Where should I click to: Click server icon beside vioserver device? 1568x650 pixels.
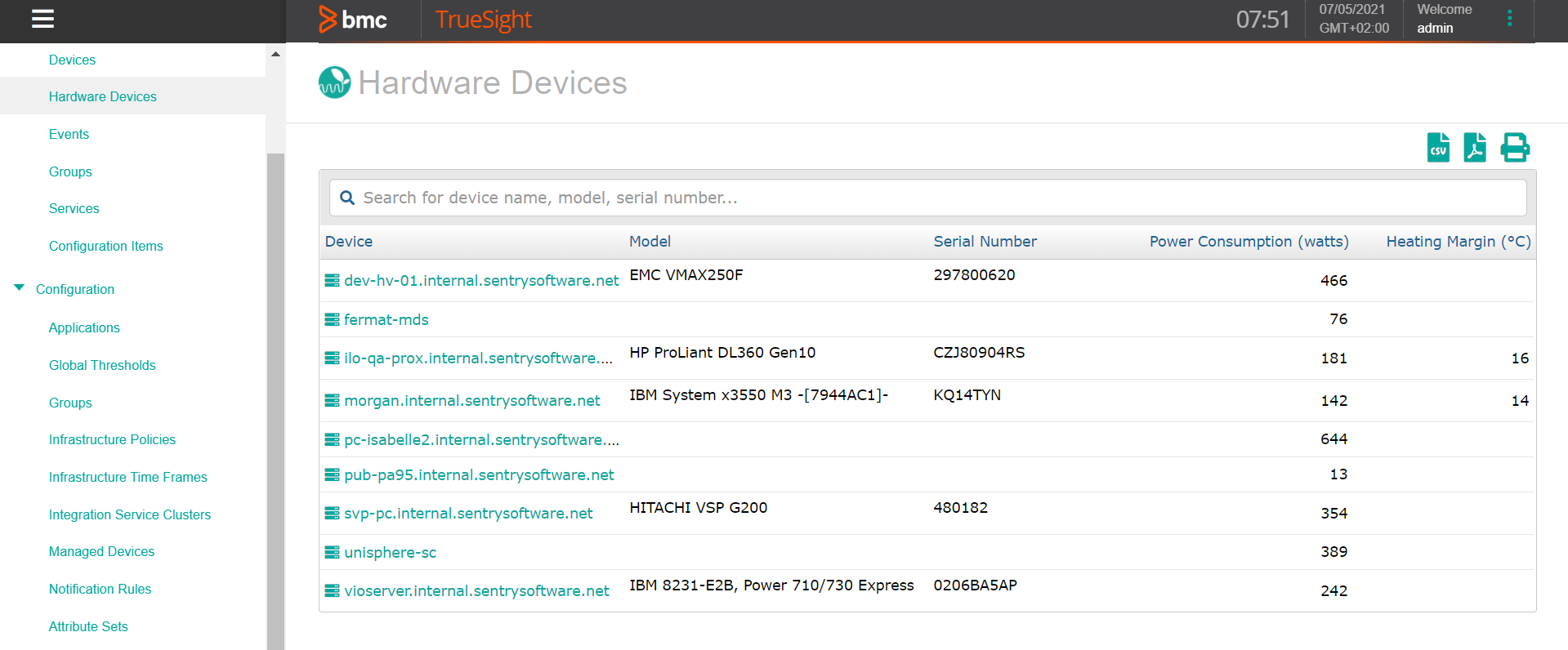[x=332, y=591]
